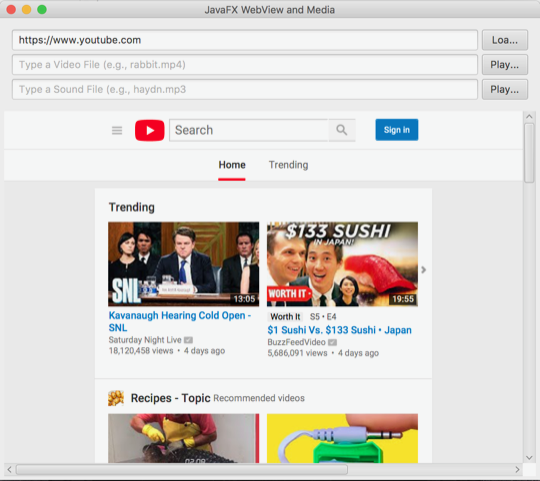Open the BuzzFeedVideo channel link

point(297,342)
